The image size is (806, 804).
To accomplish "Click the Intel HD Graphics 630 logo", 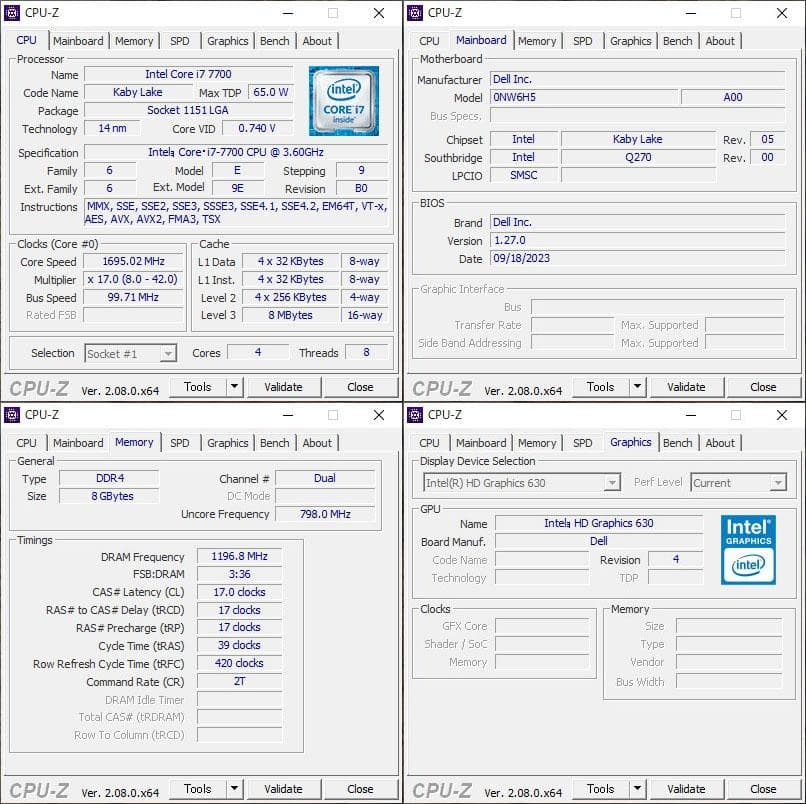I will (x=749, y=551).
